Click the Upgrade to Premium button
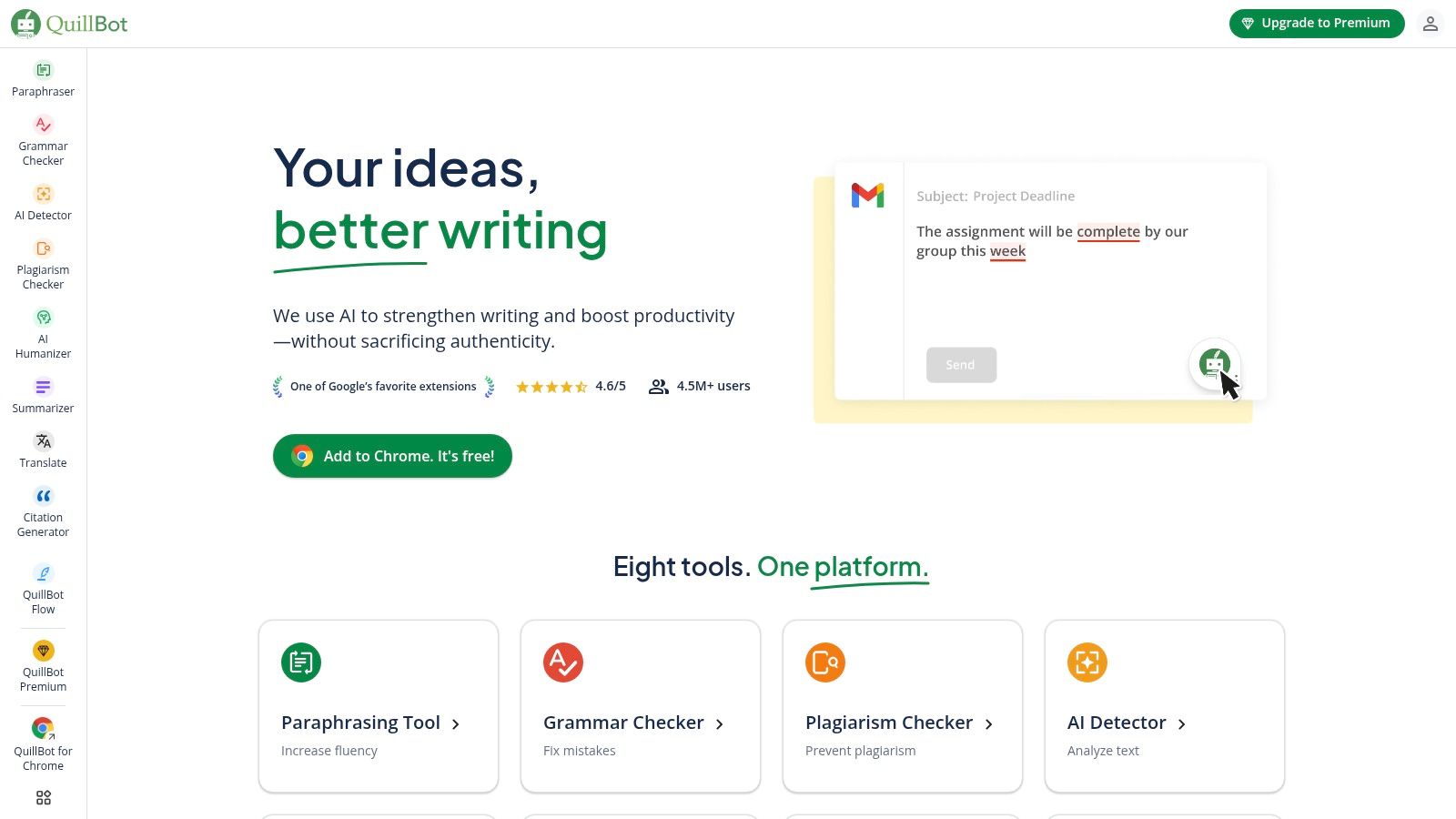 (x=1317, y=24)
